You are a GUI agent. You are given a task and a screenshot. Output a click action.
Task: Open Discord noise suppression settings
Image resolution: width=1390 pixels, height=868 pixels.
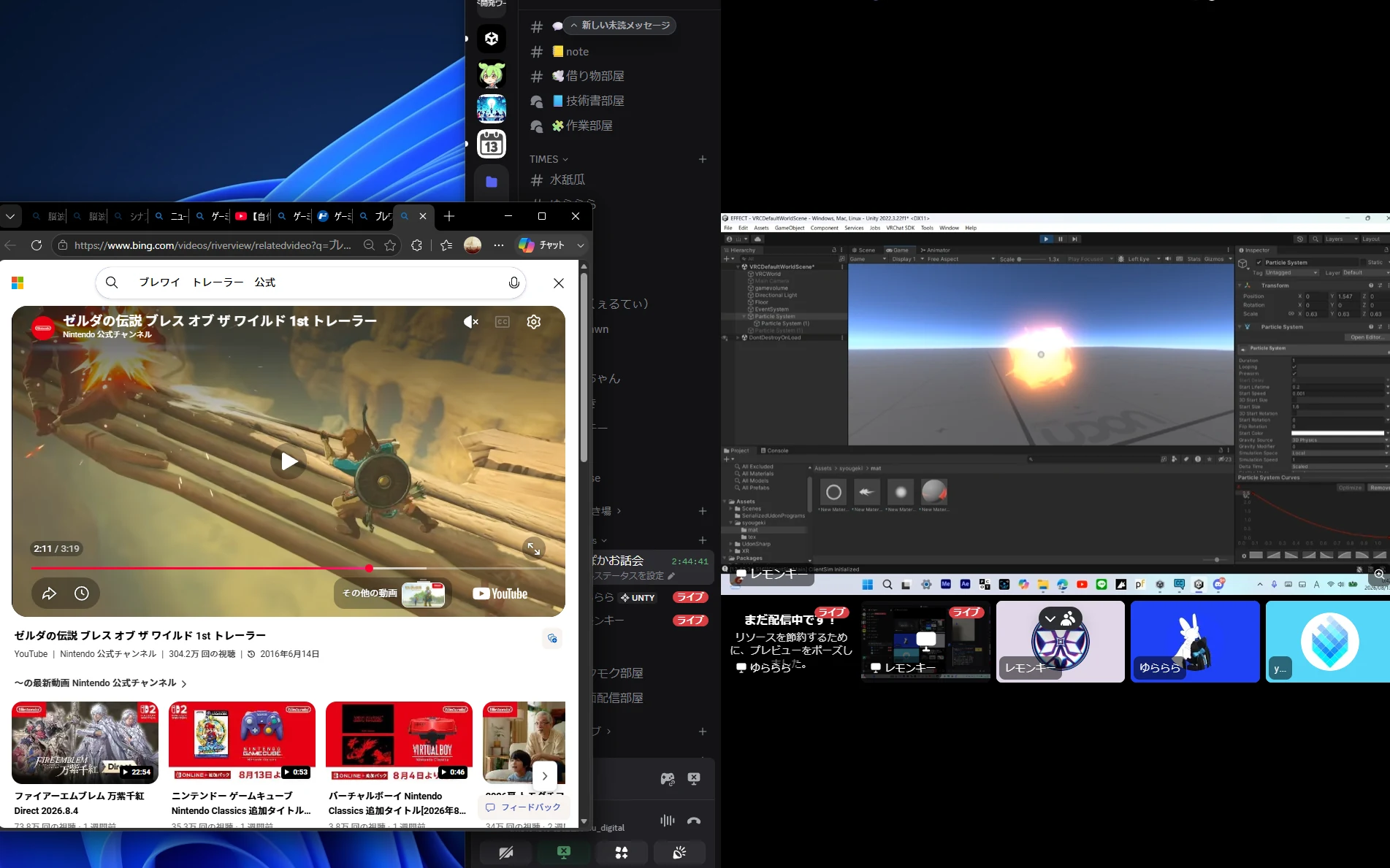668,821
